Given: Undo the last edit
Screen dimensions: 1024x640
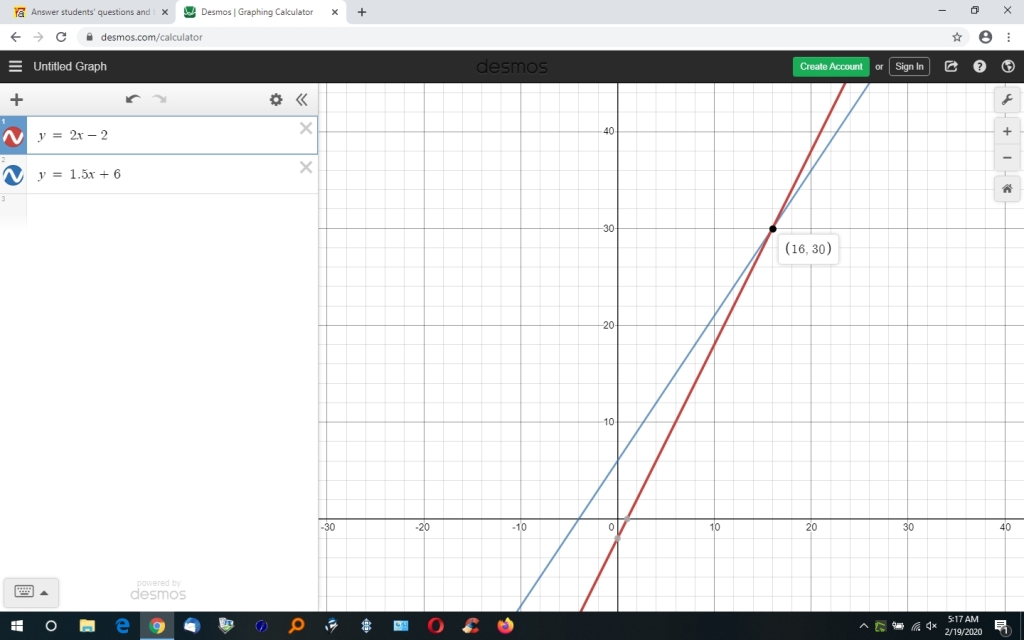Looking at the screenshot, I should tap(133, 99).
